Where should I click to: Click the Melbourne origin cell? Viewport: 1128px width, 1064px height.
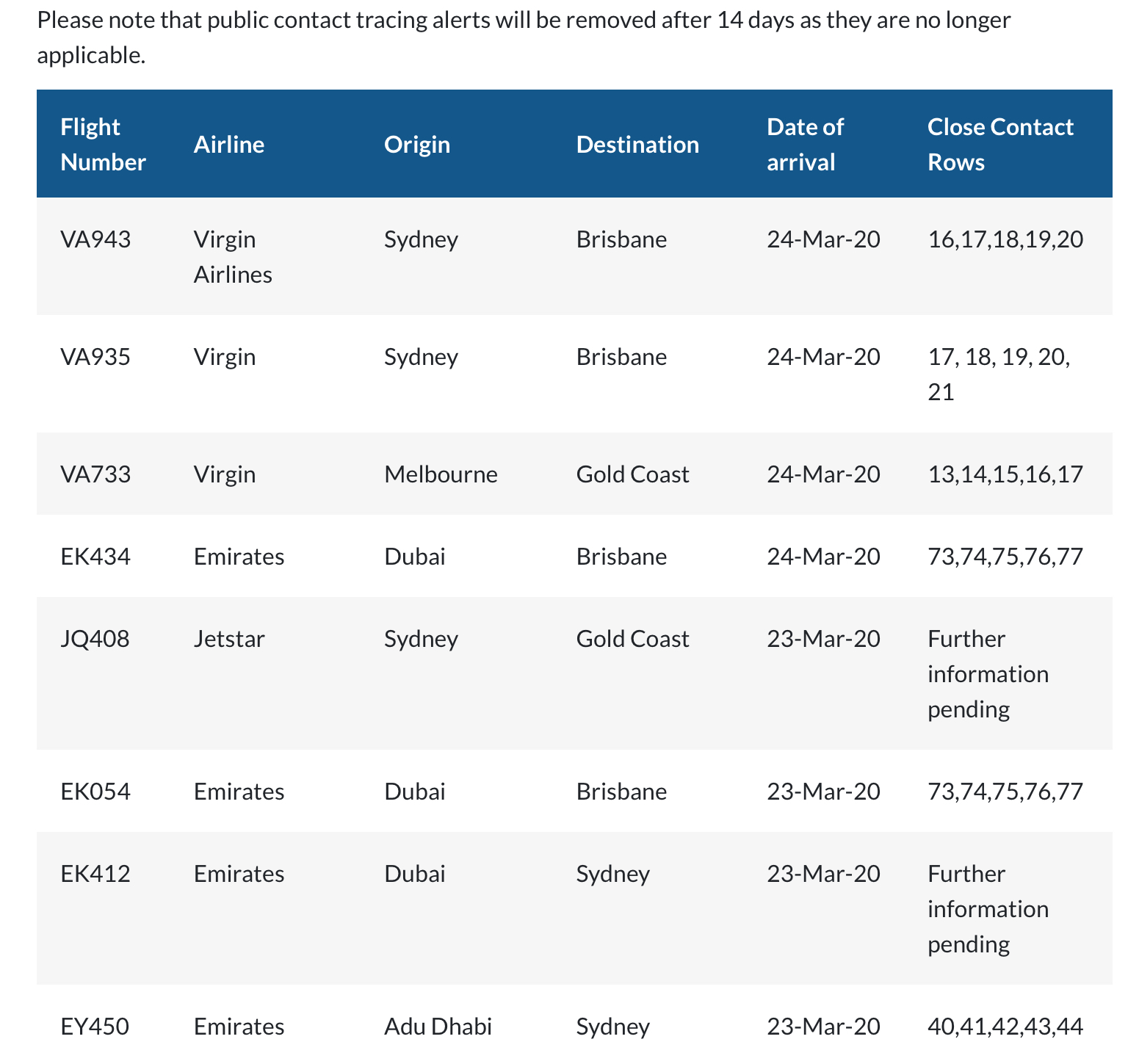(x=441, y=474)
